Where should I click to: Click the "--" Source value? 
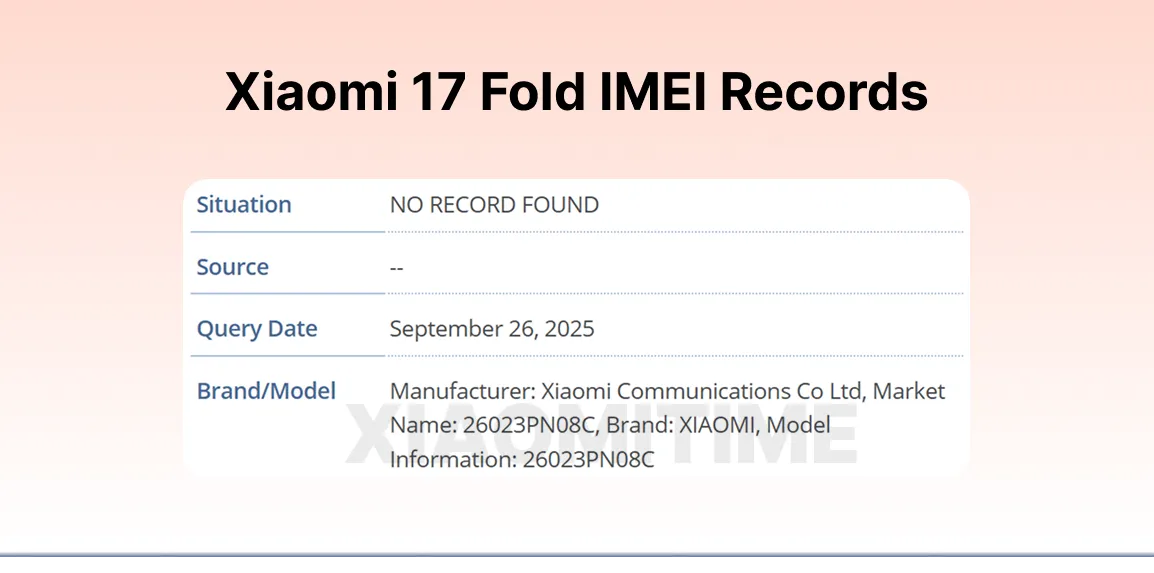coord(397,267)
